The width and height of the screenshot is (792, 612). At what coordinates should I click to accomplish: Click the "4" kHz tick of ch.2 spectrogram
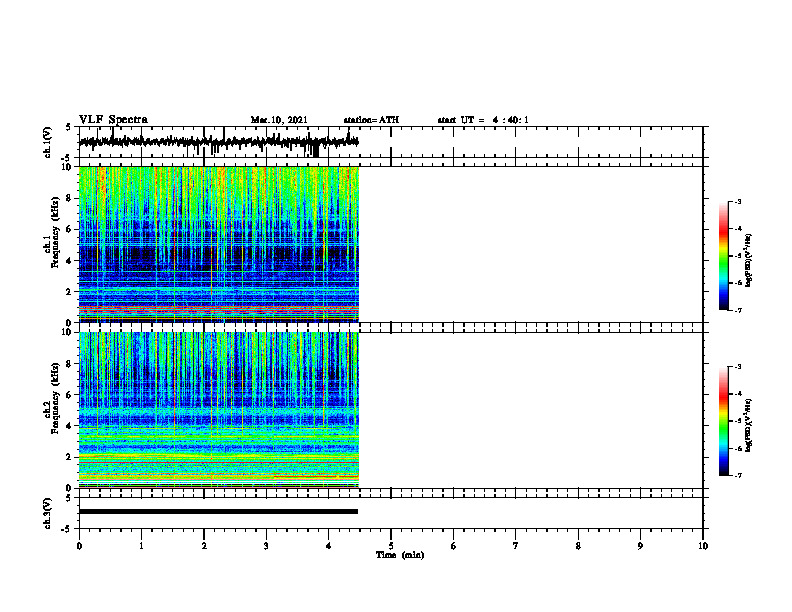coord(70,426)
